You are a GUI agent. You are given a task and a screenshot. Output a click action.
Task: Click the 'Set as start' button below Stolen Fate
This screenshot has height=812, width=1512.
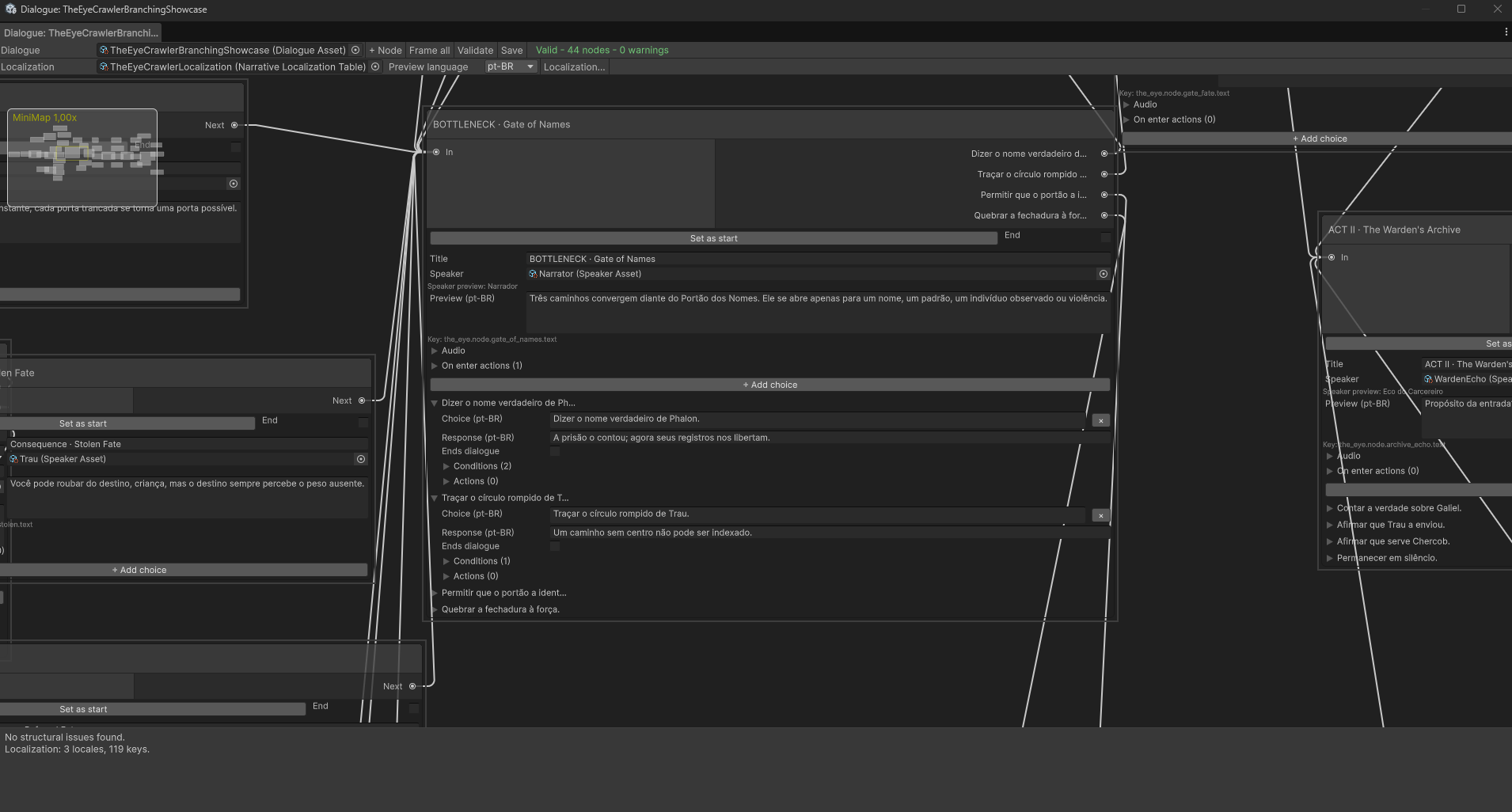pos(152,709)
